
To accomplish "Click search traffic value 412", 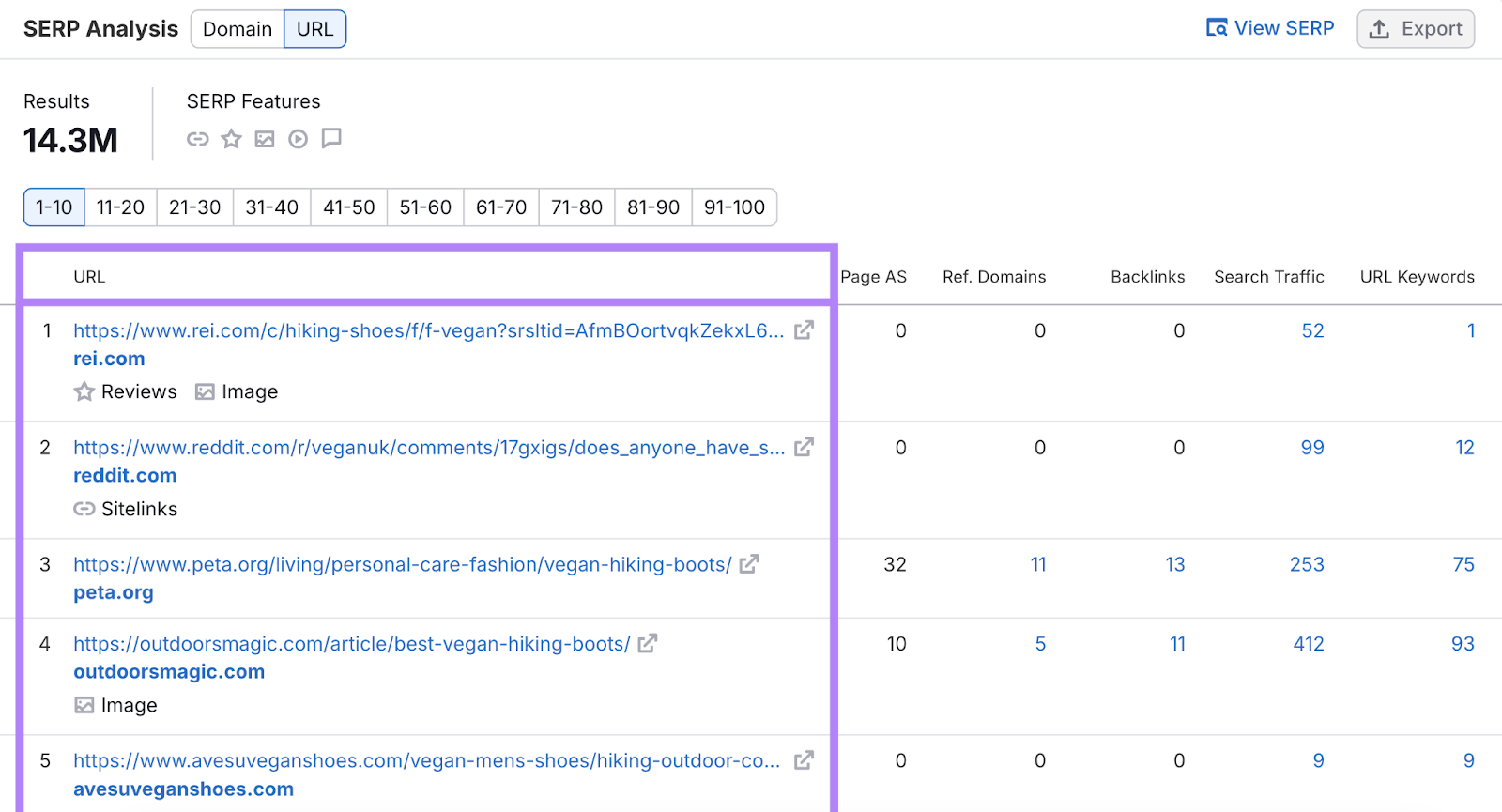I will pyautogui.click(x=1309, y=644).
